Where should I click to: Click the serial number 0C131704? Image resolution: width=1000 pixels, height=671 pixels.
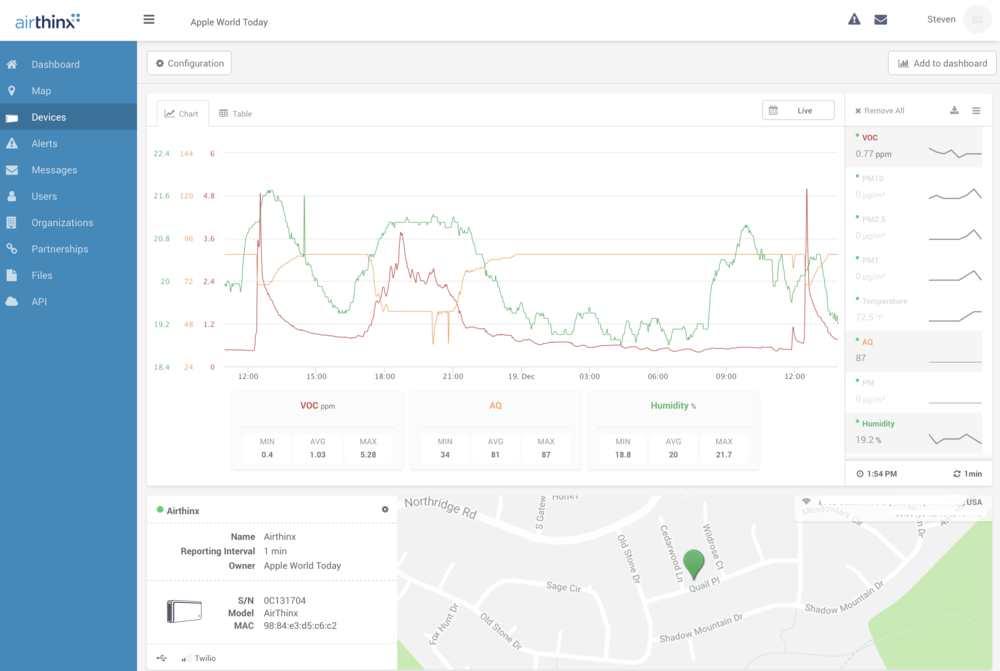coord(284,601)
